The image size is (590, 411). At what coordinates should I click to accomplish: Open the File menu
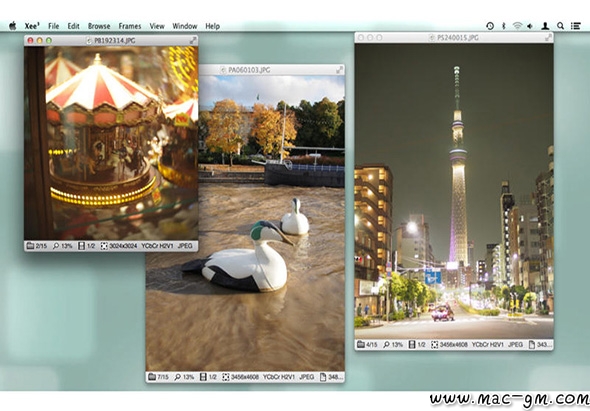53,26
